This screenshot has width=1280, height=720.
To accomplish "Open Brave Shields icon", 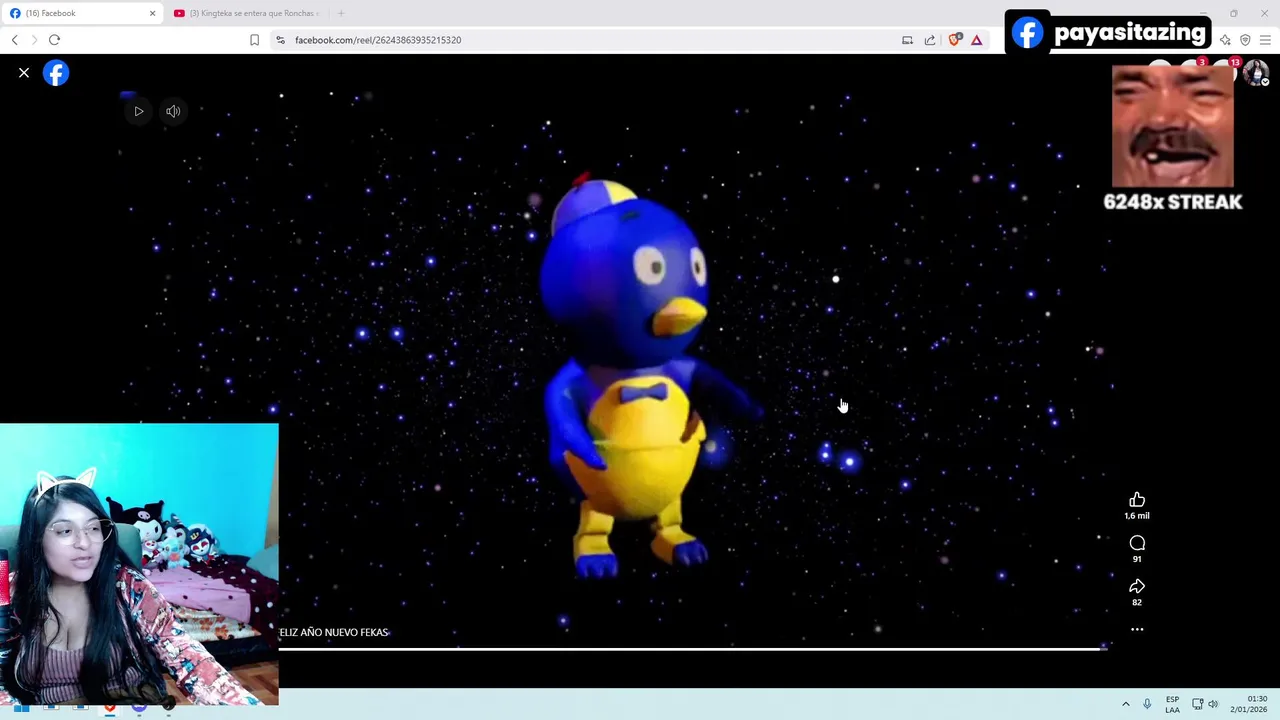I will point(954,39).
